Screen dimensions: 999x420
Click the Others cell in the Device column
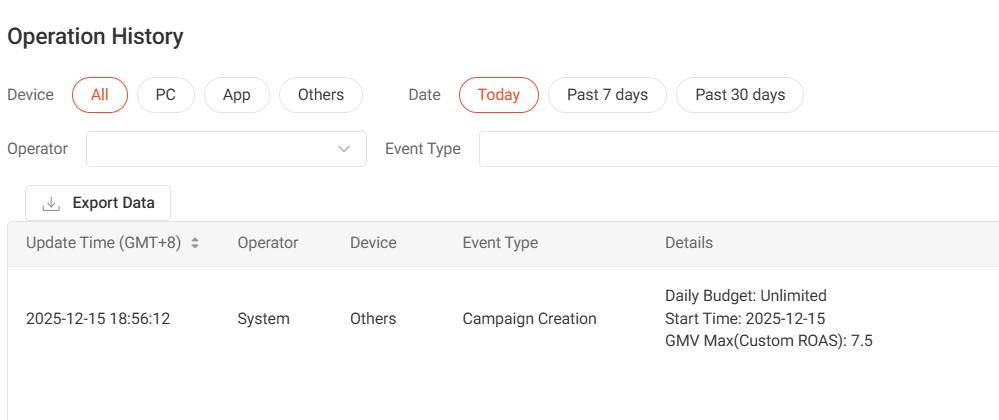[373, 319]
